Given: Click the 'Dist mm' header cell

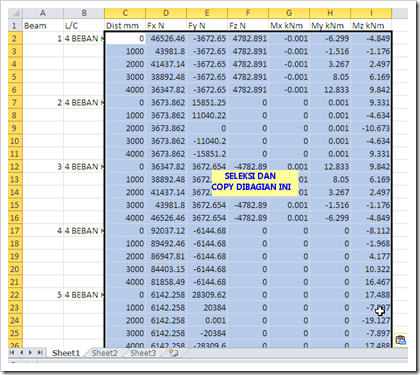Looking at the screenshot, I should click(125, 26).
